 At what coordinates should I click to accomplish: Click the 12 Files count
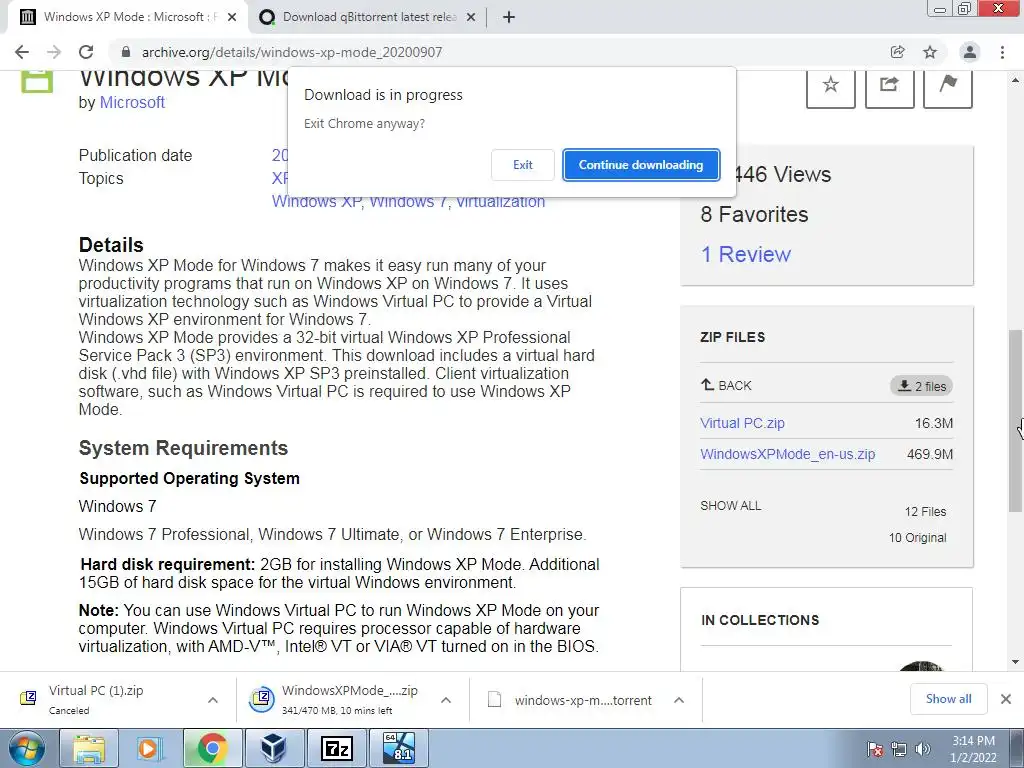[x=925, y=511]
